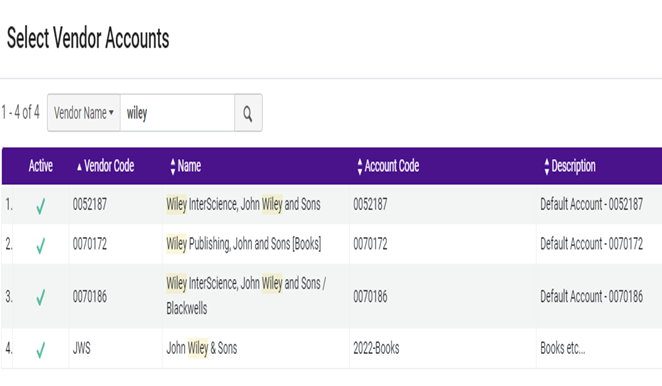Click description Default Account - 0052187
Viewport: 662px width, 386px height.
(x=591, y=204)
